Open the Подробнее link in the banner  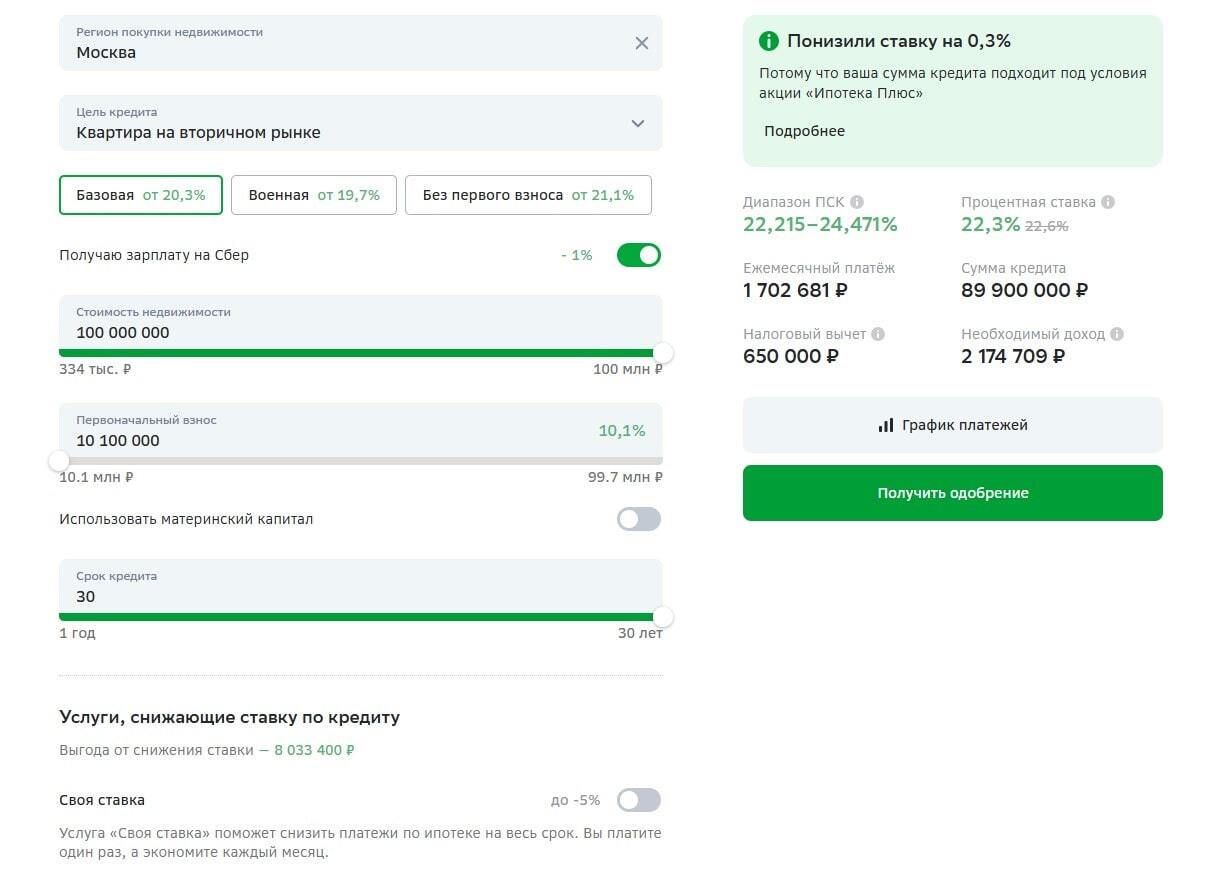[x=805, y=131]
